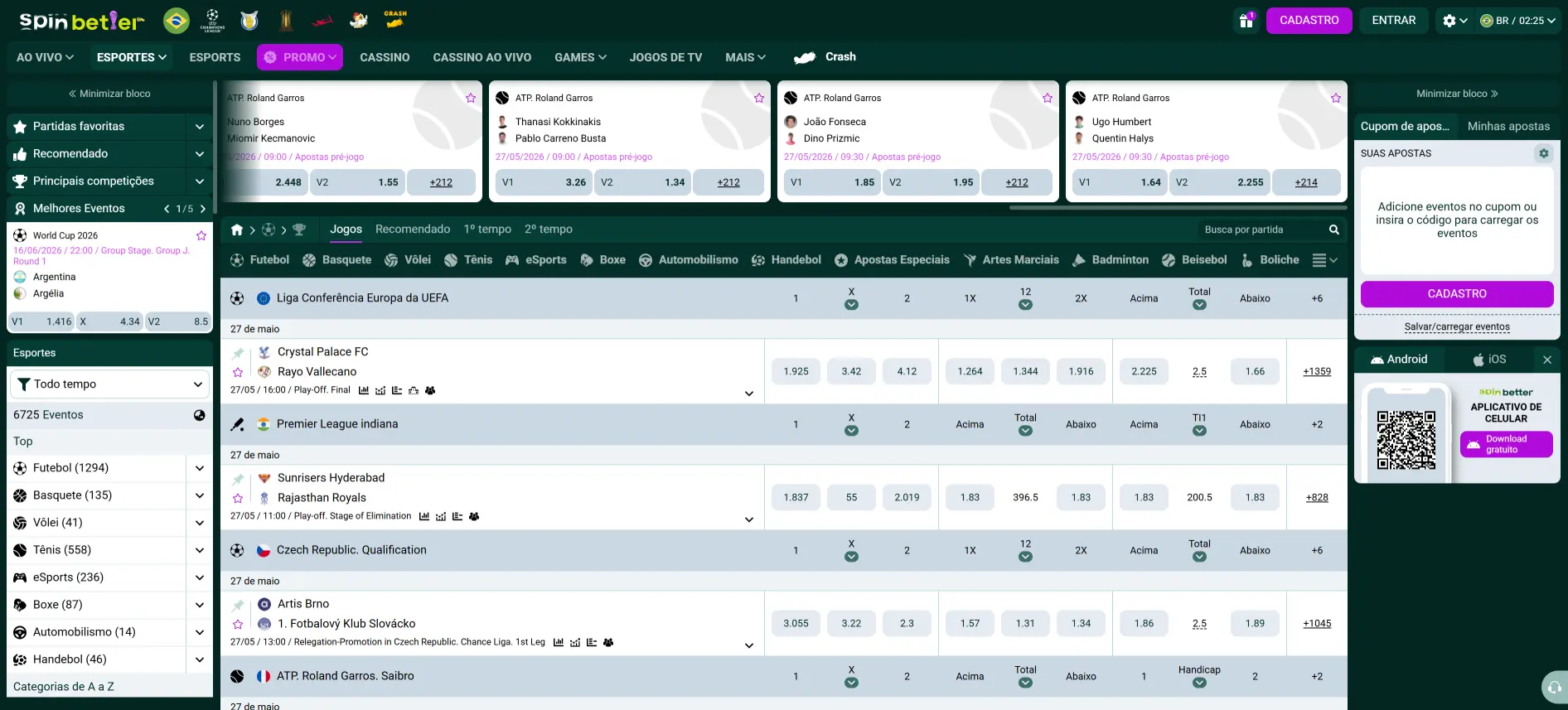Viewport: 1568px width, 710px height.
Task: Open the group icon for Sunrisers Hyderabad match
Action: (474, 516)
